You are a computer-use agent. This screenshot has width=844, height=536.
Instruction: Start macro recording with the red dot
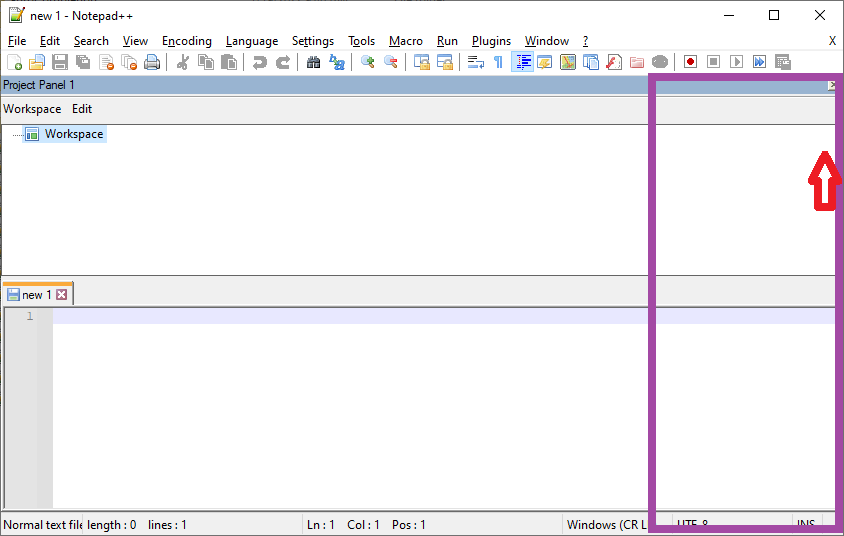pos(691,62)
